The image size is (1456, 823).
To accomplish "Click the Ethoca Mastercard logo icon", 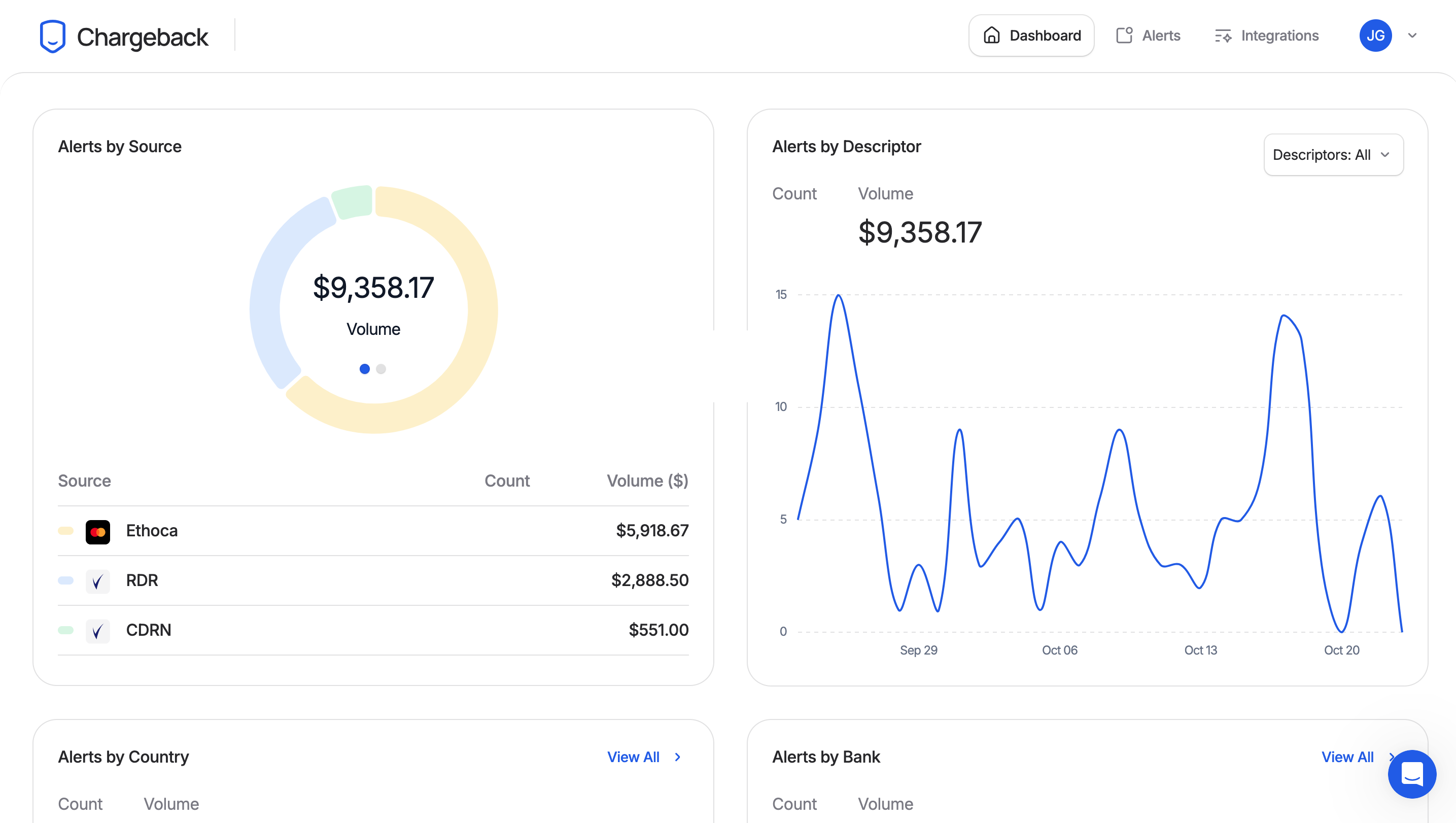I will click(x=98, y=532).
